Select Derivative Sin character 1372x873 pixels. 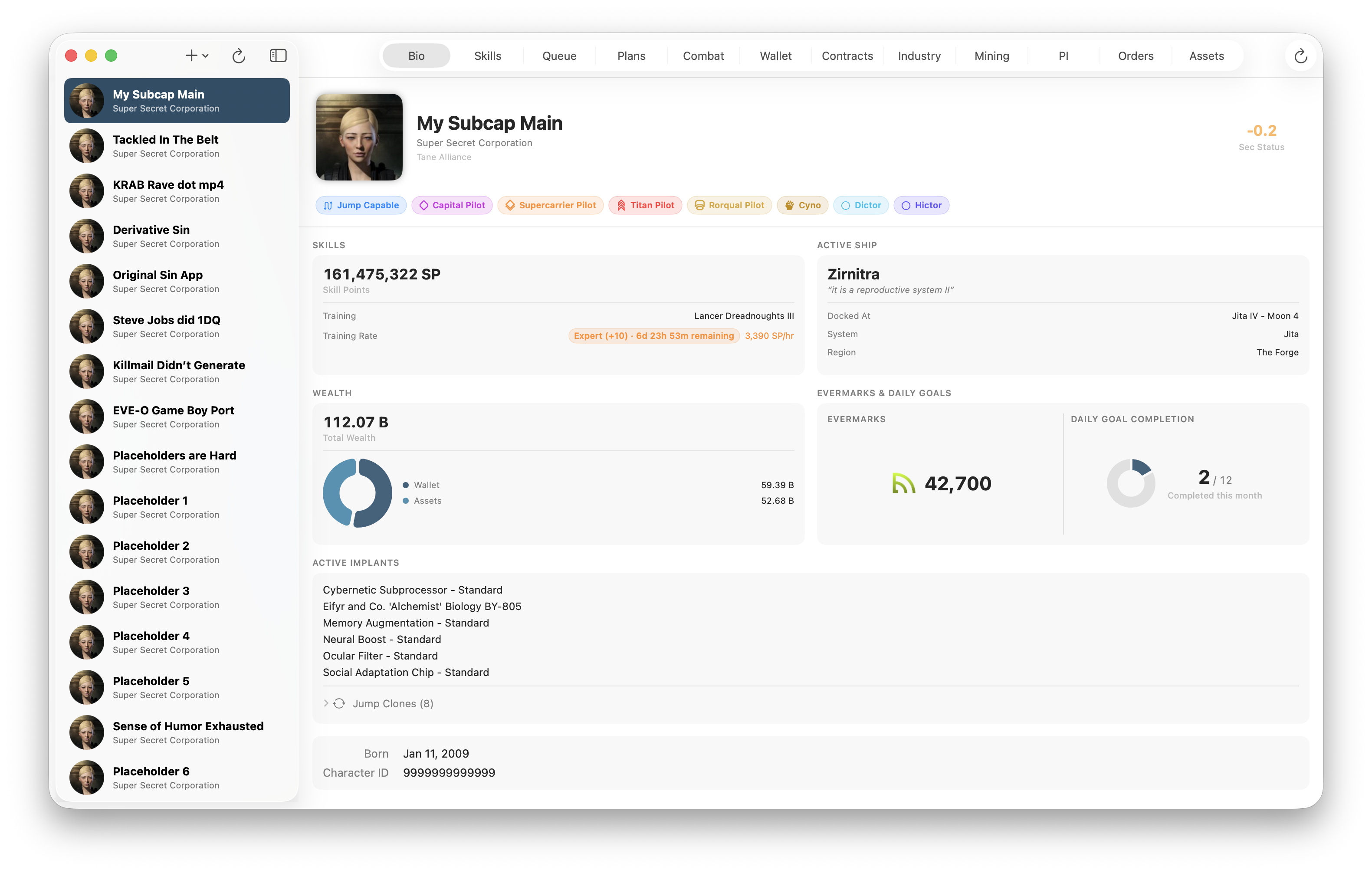(177, 236)
